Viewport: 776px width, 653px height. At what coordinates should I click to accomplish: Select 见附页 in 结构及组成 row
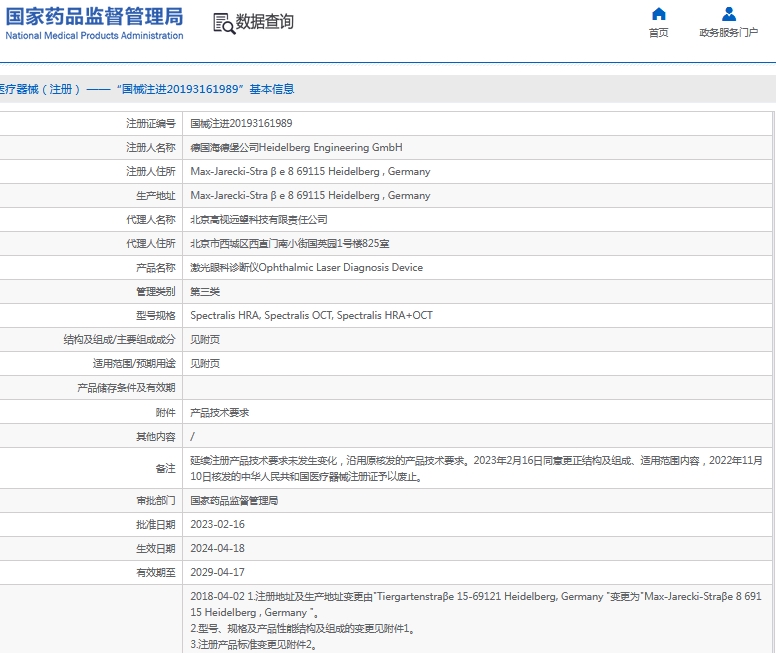pyautogui.click(x=205, y=340)
